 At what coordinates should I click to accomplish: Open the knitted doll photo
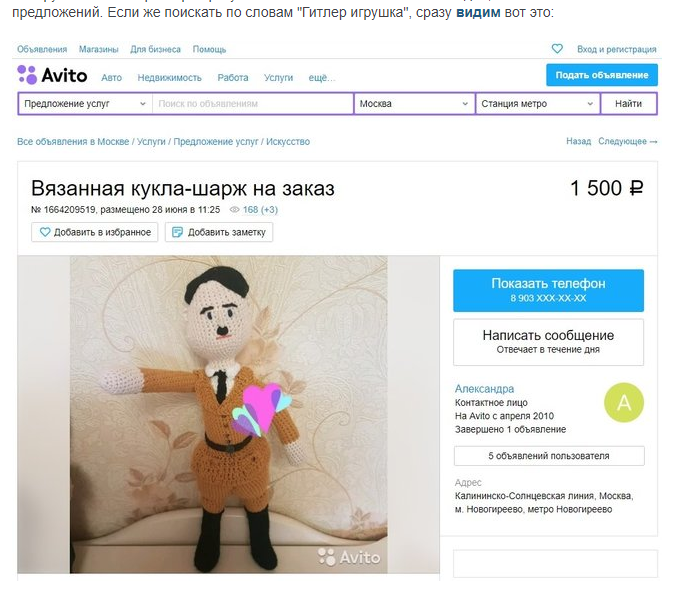(x=229, y=414)
